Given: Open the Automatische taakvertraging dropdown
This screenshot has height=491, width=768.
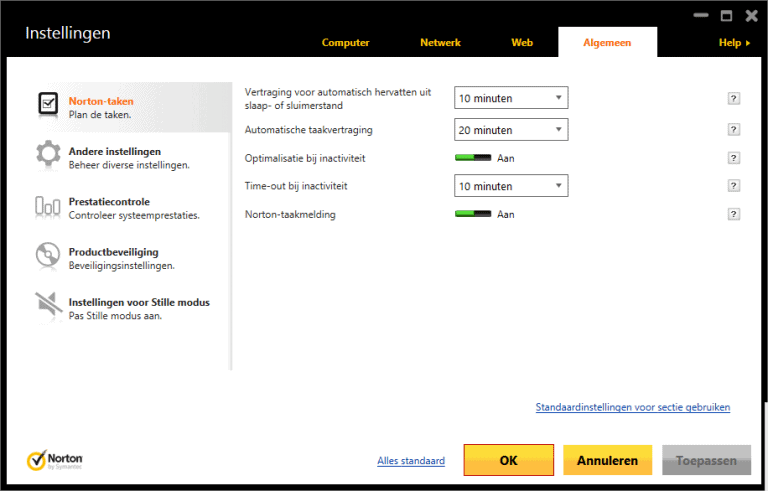Looking at the screenshot, I should point(511,130).
